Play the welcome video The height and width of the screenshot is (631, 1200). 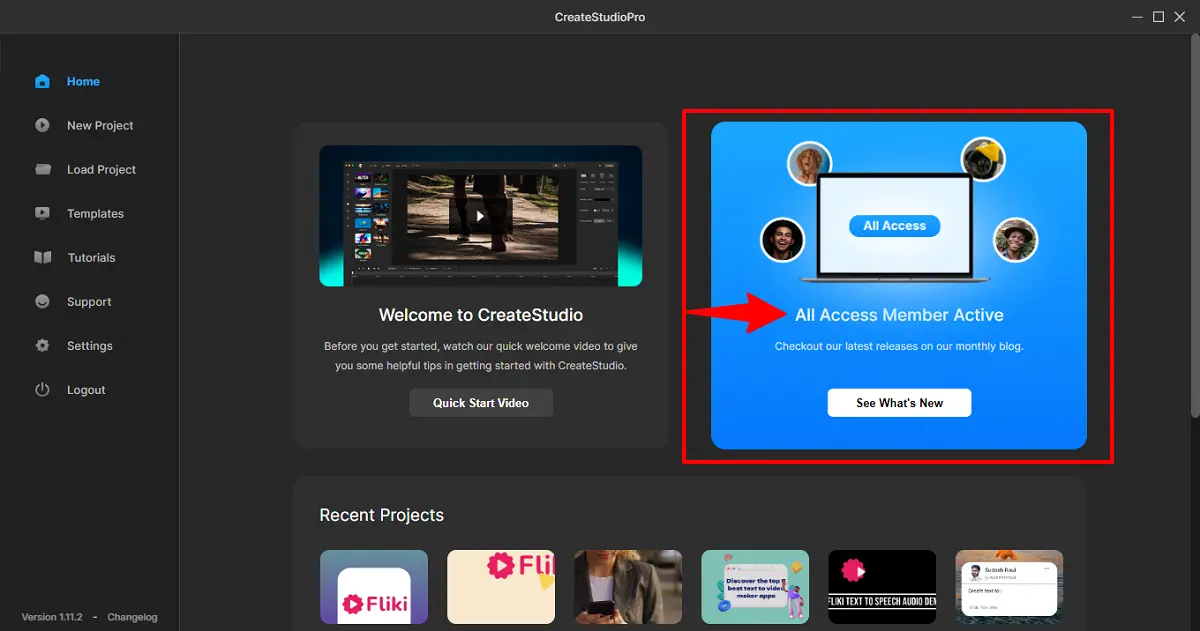point(480,216)
